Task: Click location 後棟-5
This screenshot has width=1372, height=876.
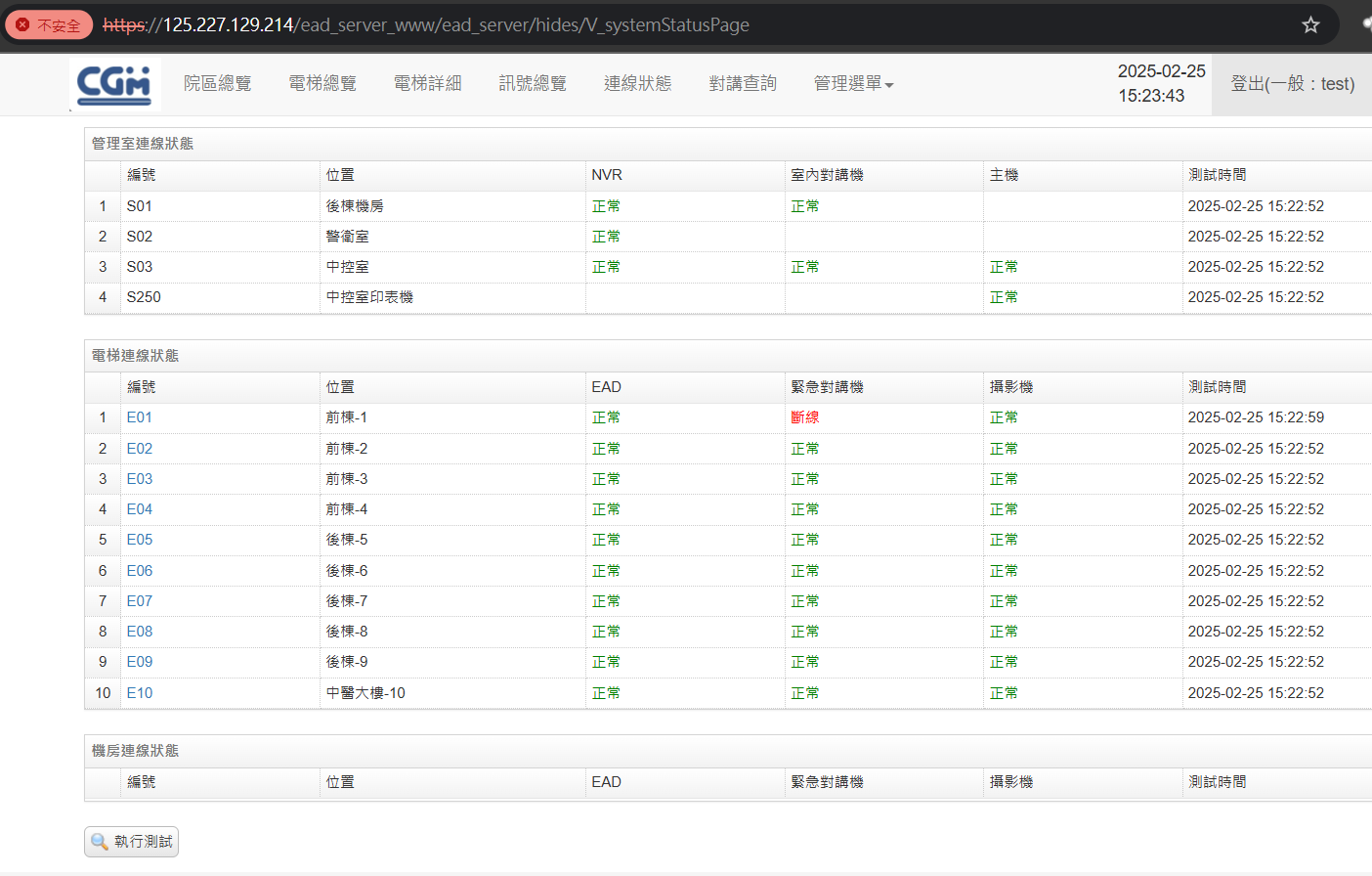Action: [347, 540]
